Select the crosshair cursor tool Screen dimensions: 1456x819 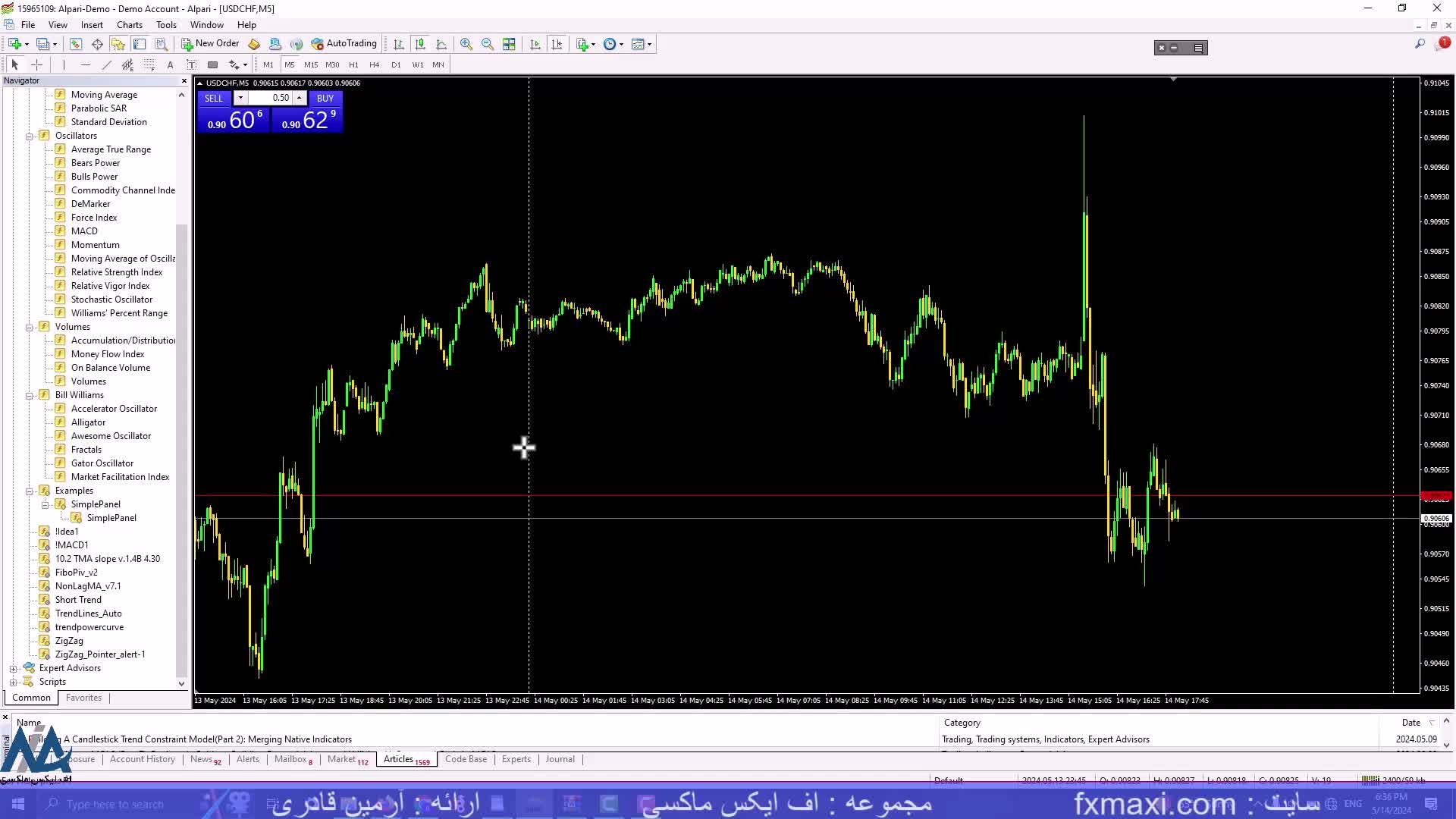[36, 64]
